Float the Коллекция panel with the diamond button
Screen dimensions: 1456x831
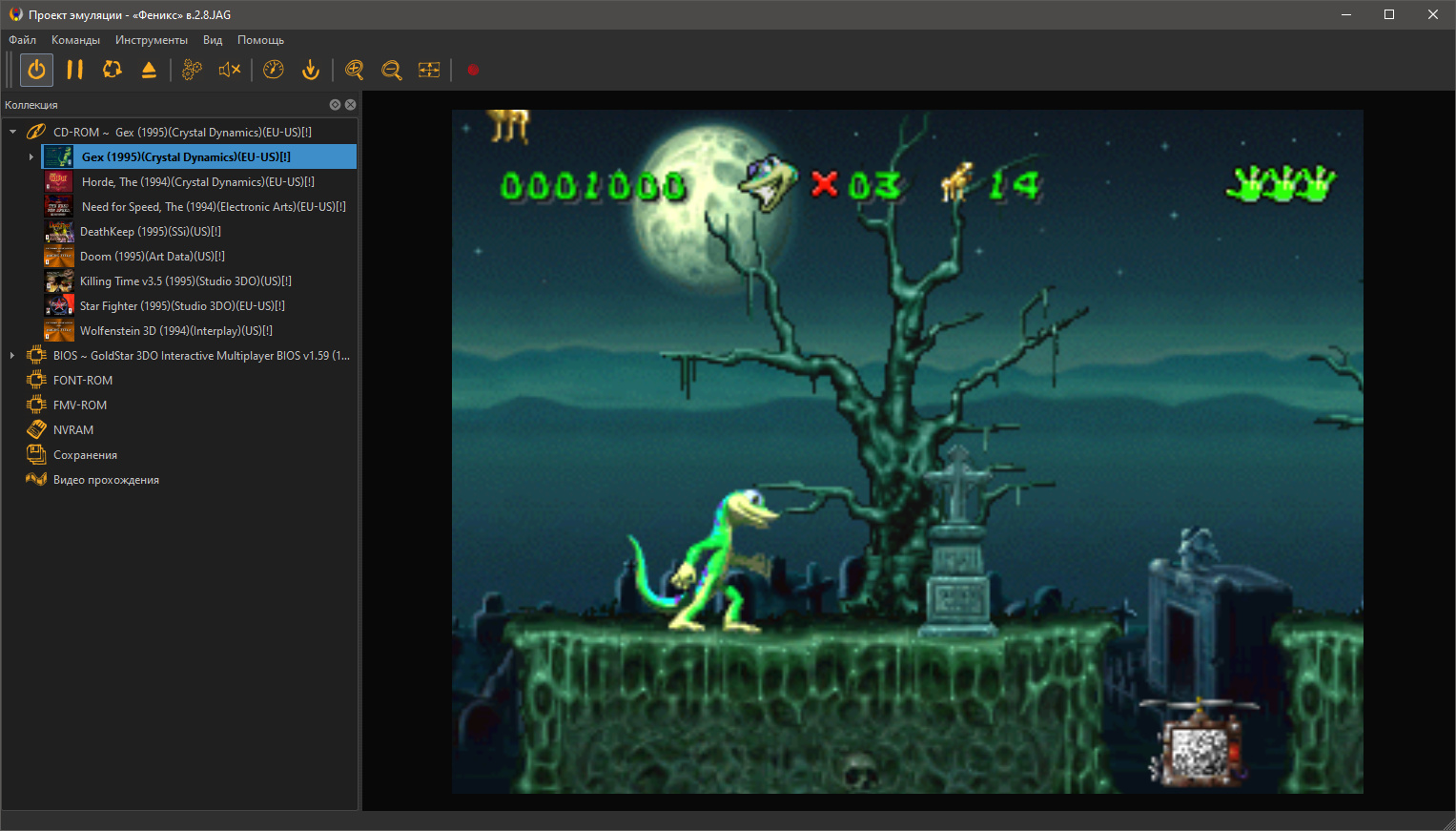pos(335,105)
